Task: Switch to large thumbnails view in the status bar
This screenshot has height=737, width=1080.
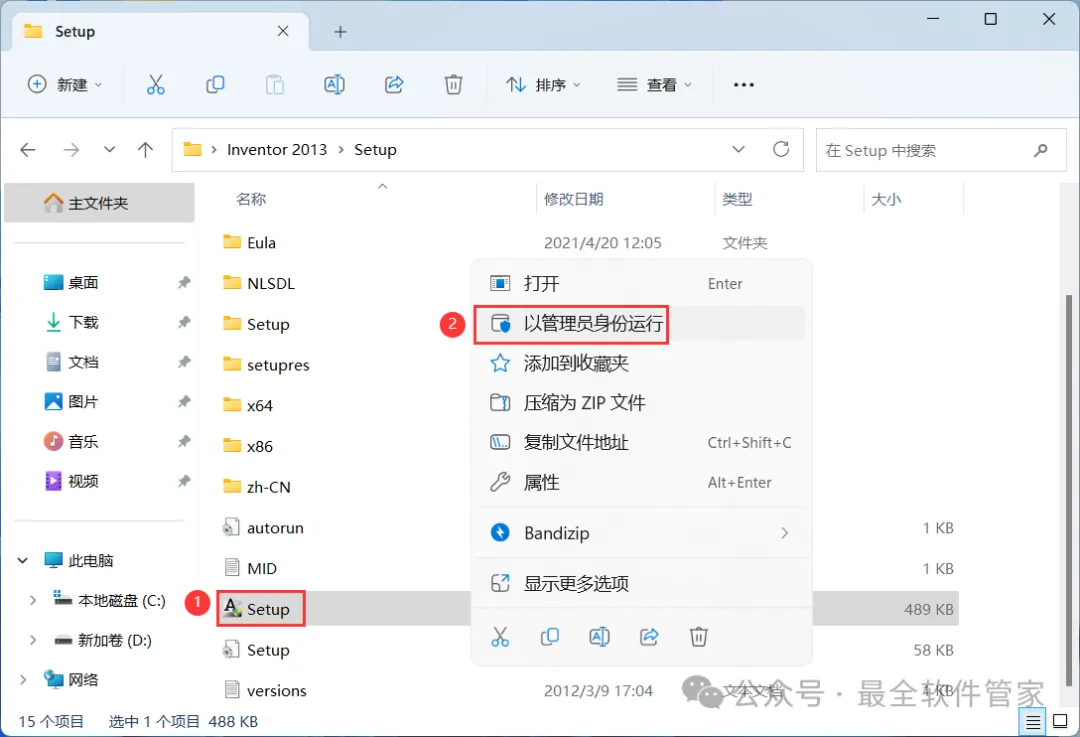Action: (x=1060, y=722)
